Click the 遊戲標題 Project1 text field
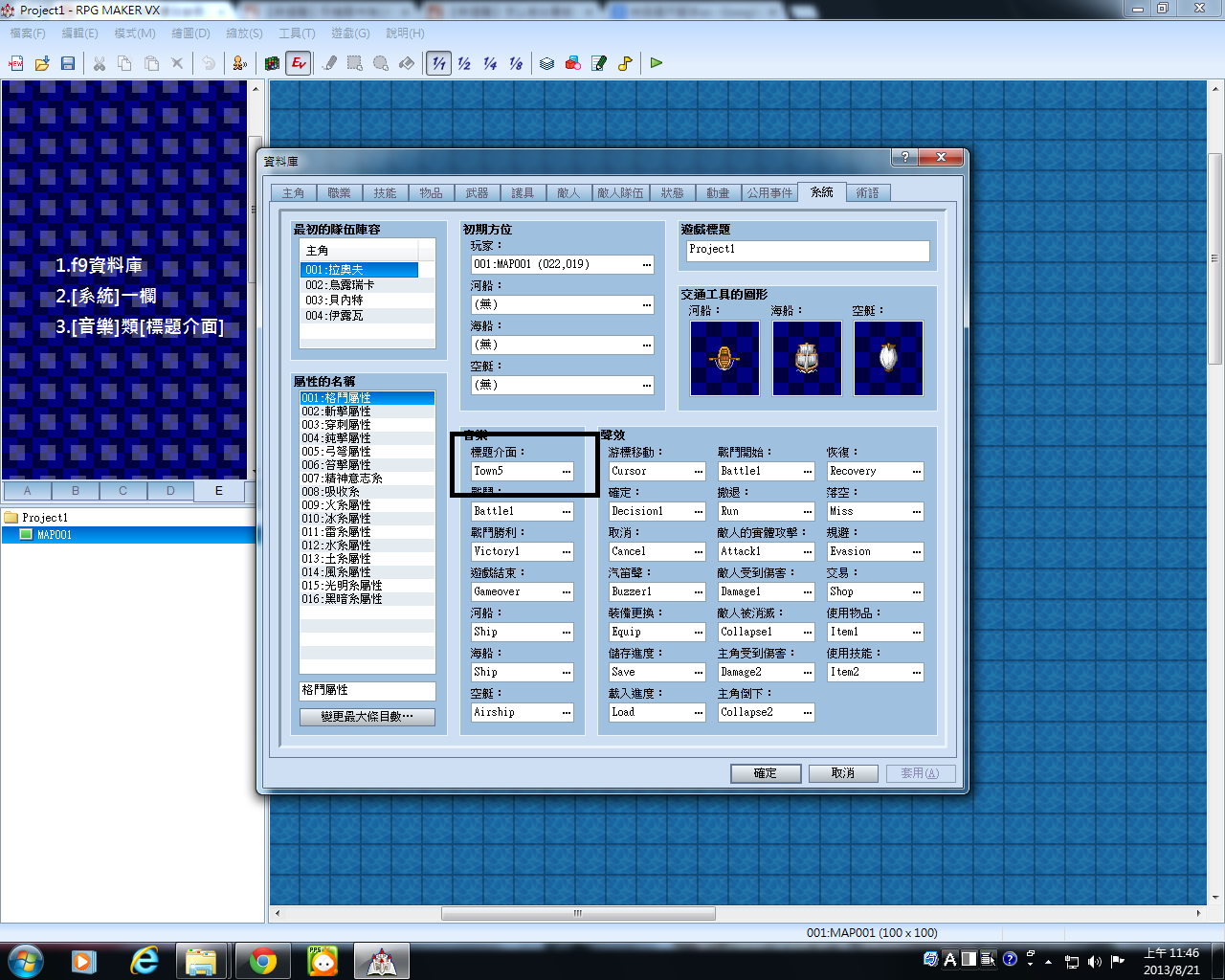 tap(808, 250)
